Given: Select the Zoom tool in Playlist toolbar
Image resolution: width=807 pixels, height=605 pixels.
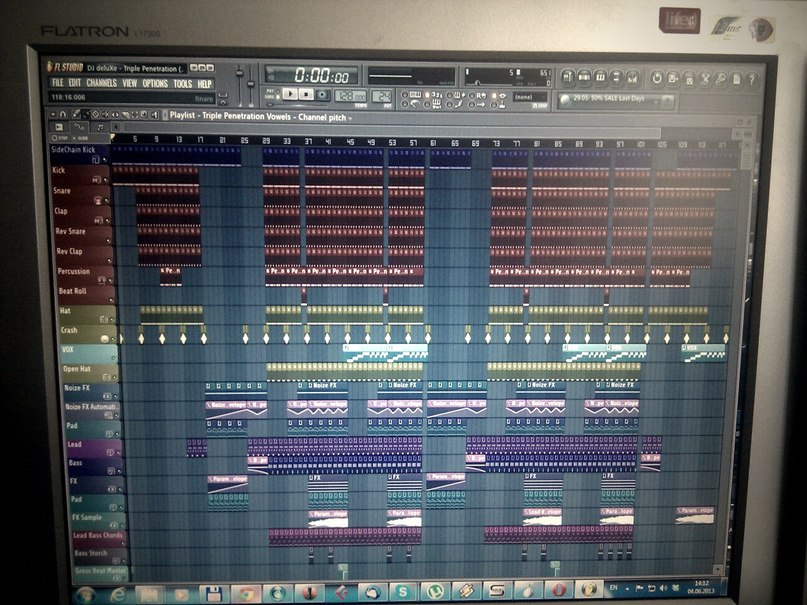Looking at the screenshot, I should (x=144, y=114).
